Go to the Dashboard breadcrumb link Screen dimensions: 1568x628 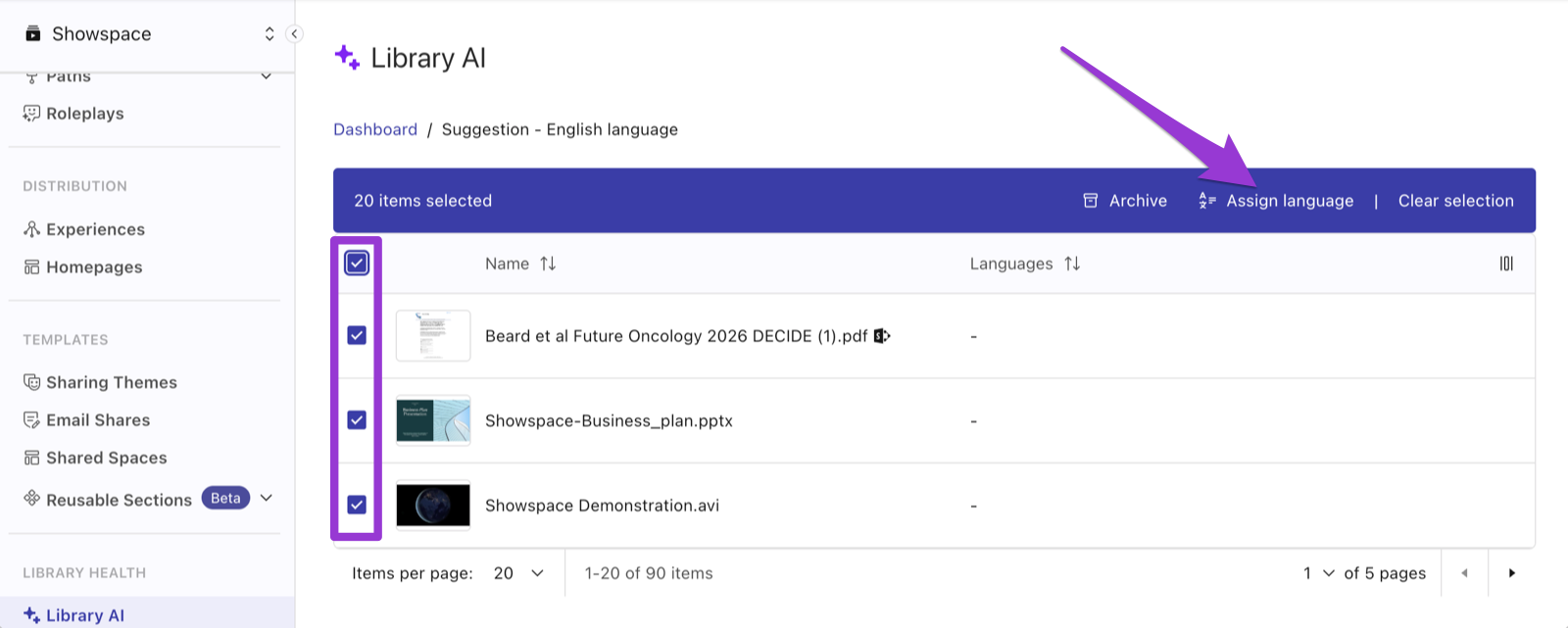[375, 129]
